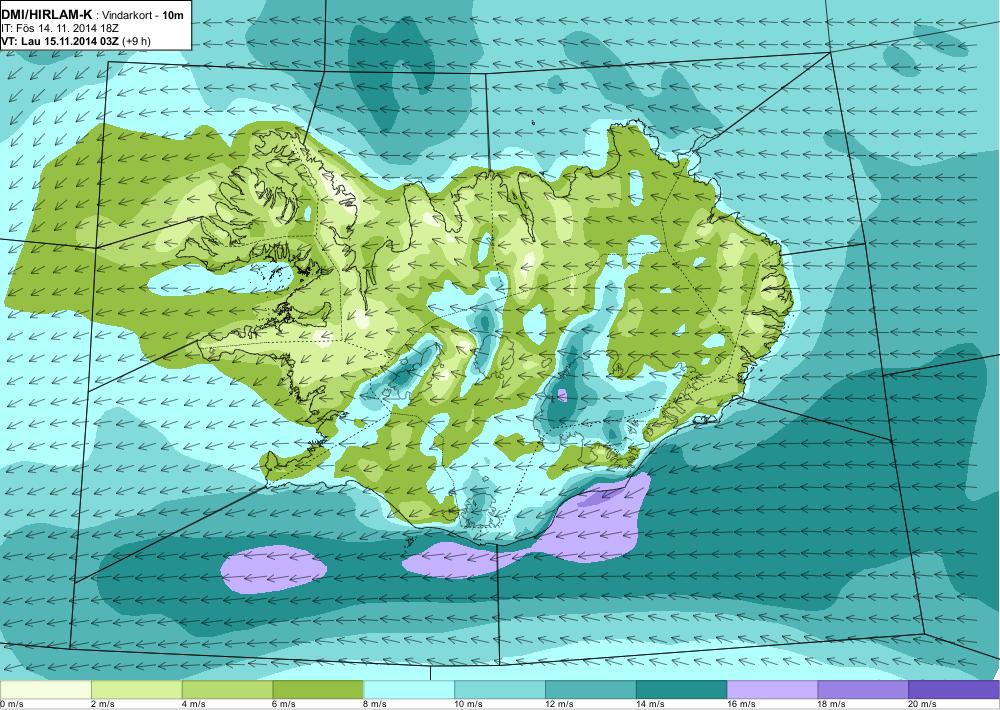The image size is (1000, 710).
Task: Click the '16 m/s' legend label
Action: coord(741,704)
